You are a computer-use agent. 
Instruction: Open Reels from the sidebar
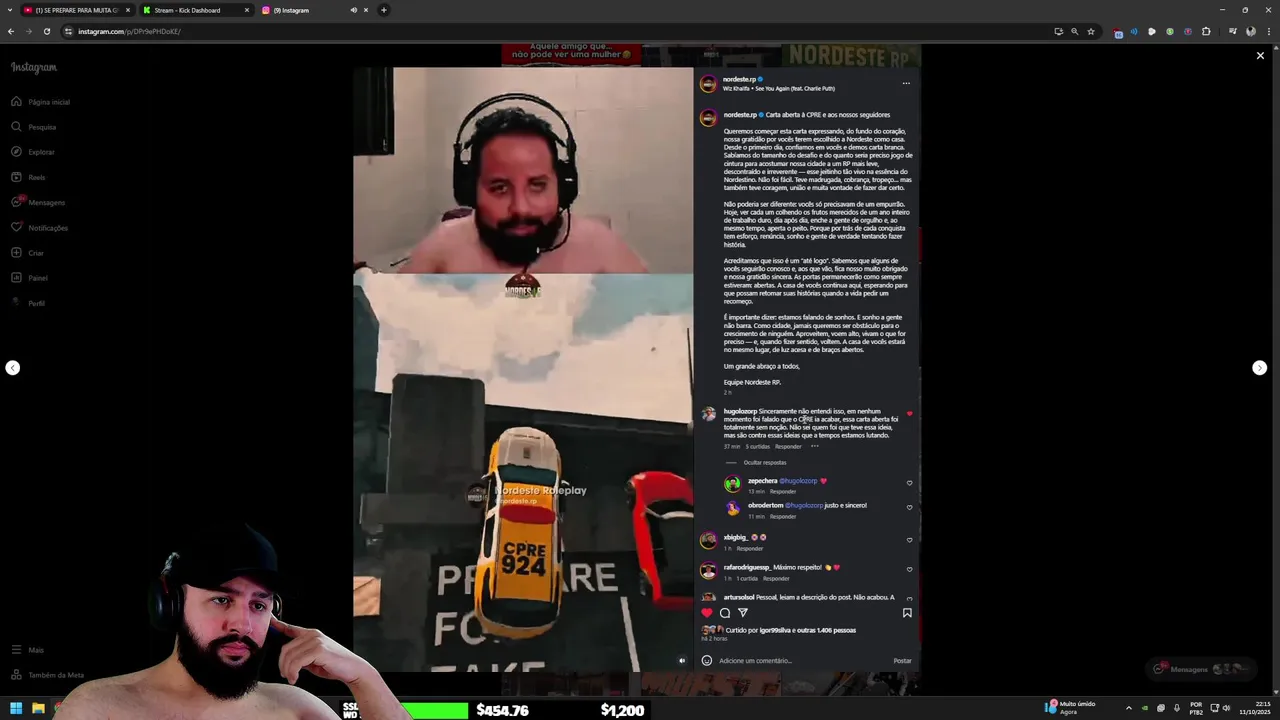tap(29, 177)
